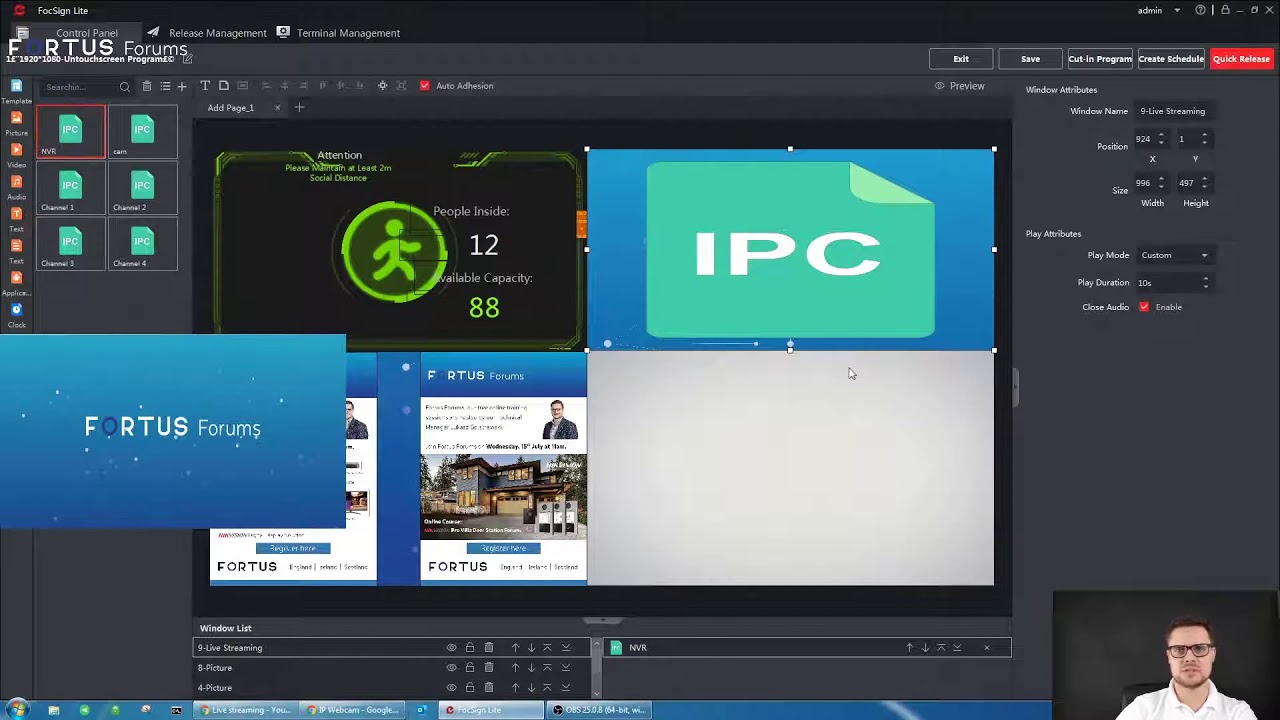
Task: Move NVR material down in playlist
Action: pyautogui.click(x=925, y=648)
